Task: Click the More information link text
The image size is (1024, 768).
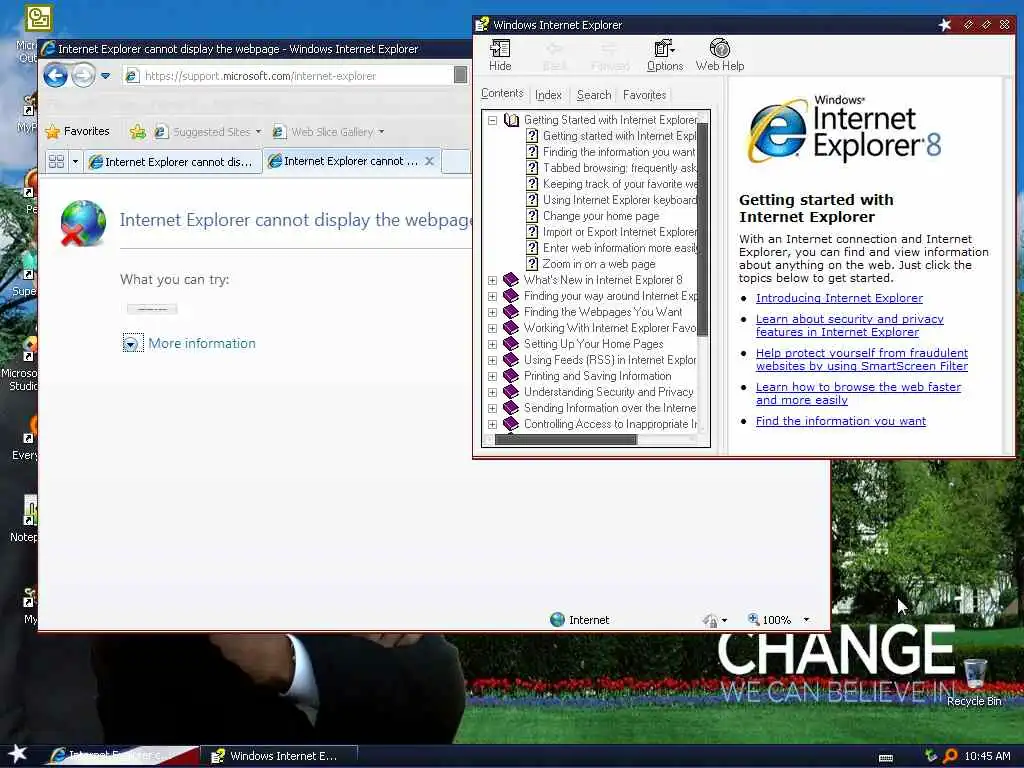Action: coord(202,344)
